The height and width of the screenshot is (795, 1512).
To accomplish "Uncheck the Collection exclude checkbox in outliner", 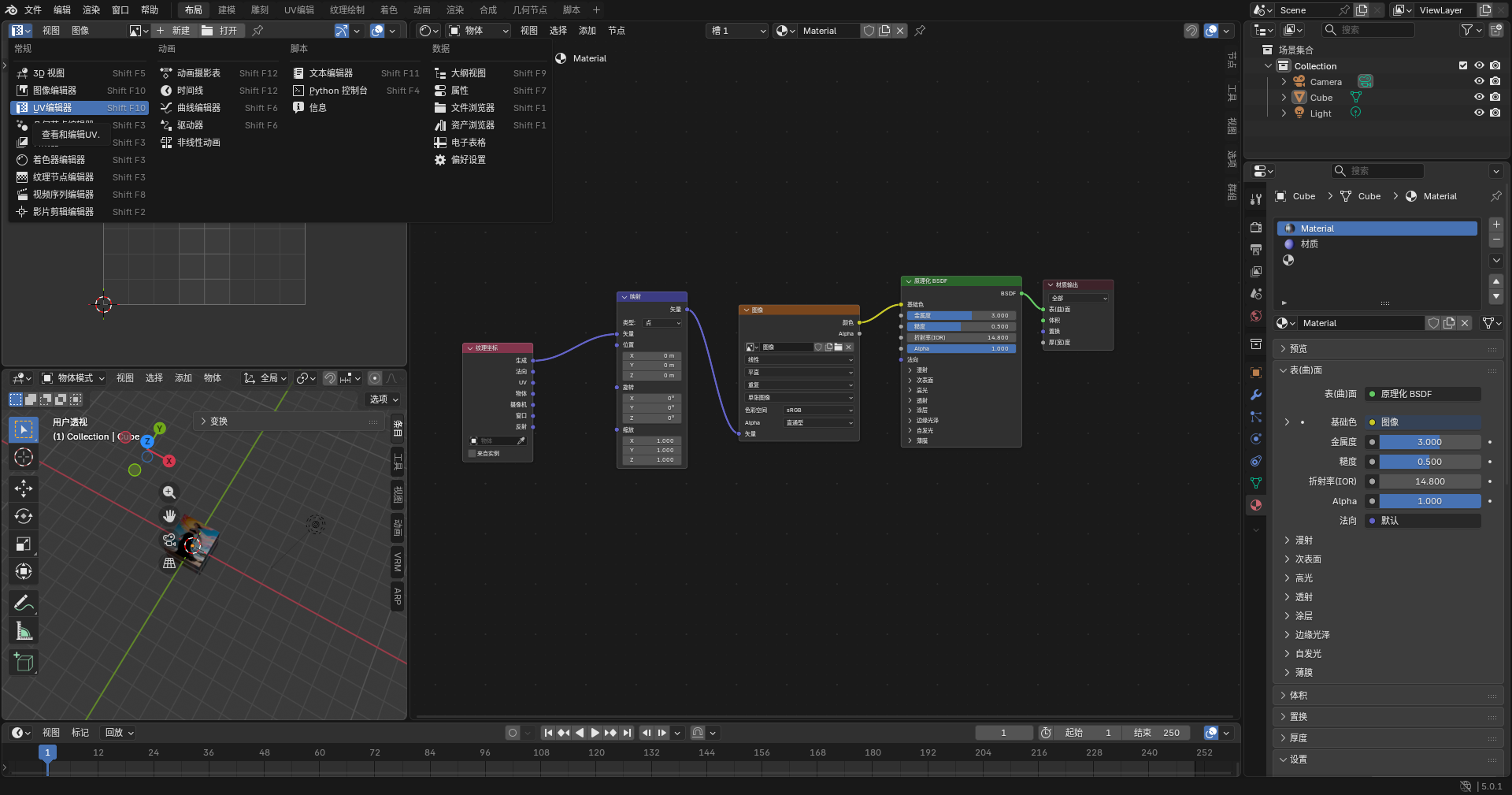I will pyautogui.click(x=1463, y=65).
